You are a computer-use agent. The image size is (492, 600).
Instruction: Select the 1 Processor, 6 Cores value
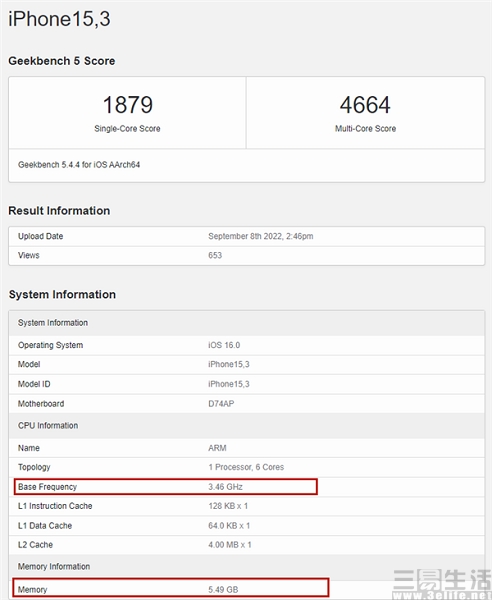click(246, 467)
